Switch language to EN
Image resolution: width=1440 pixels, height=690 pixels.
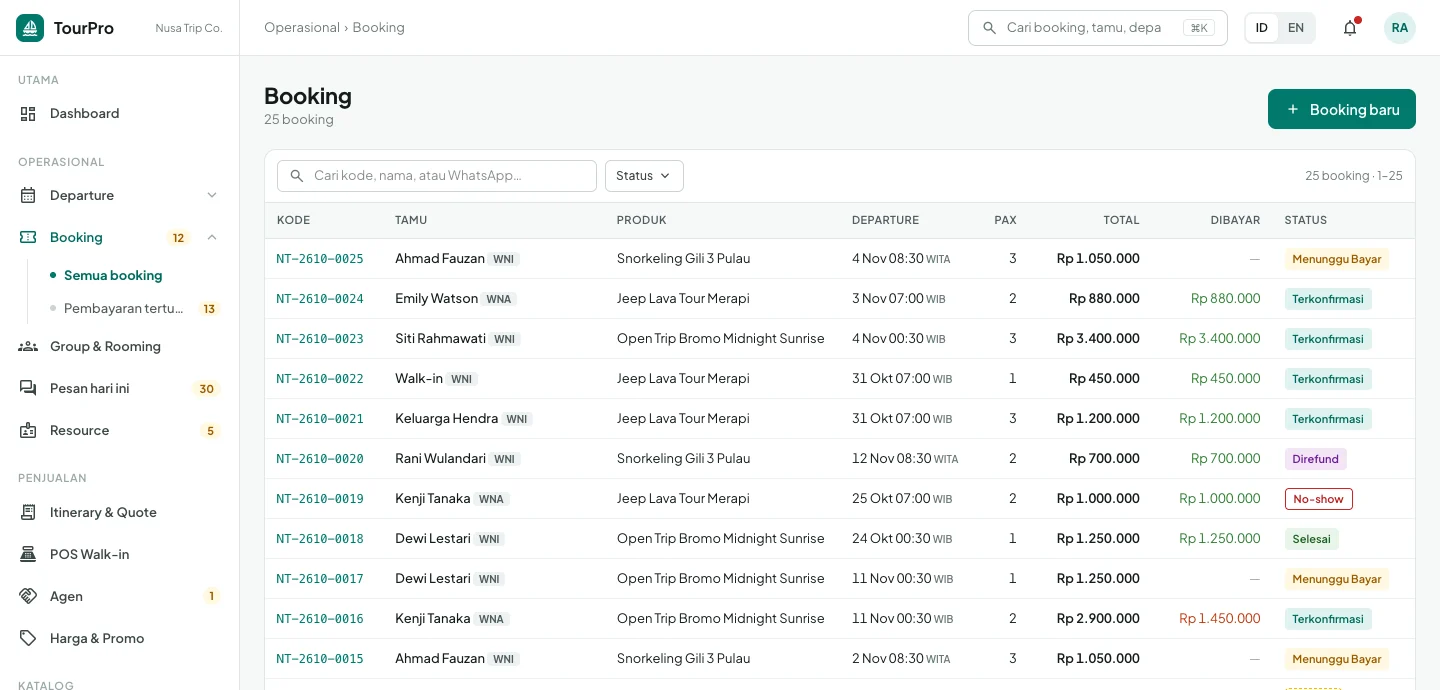click(1296, 28)
